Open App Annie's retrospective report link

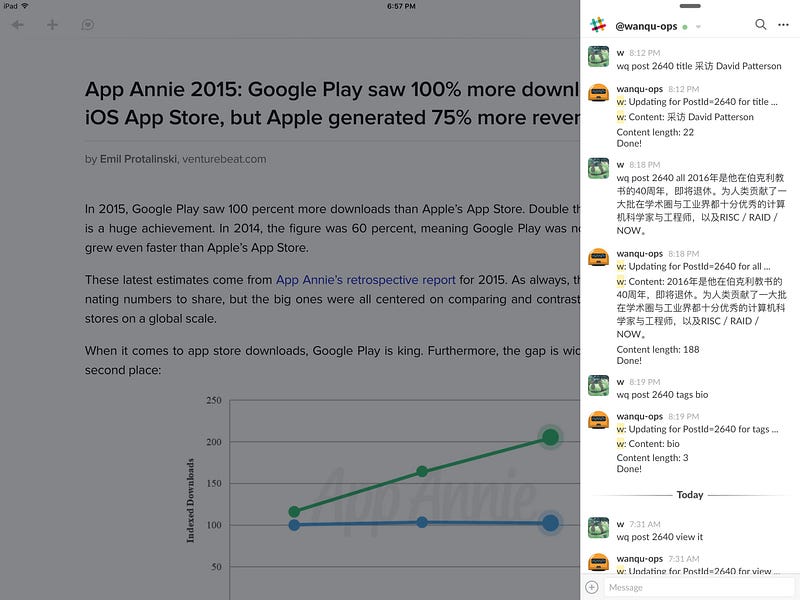366,280
